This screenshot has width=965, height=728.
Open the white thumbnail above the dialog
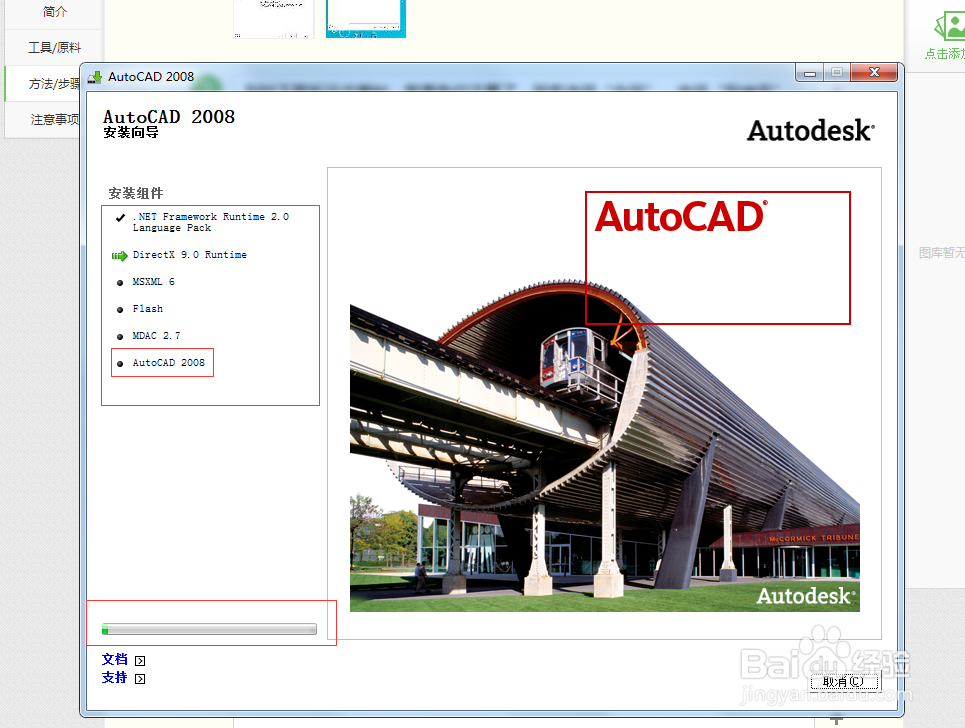point(274,18)
